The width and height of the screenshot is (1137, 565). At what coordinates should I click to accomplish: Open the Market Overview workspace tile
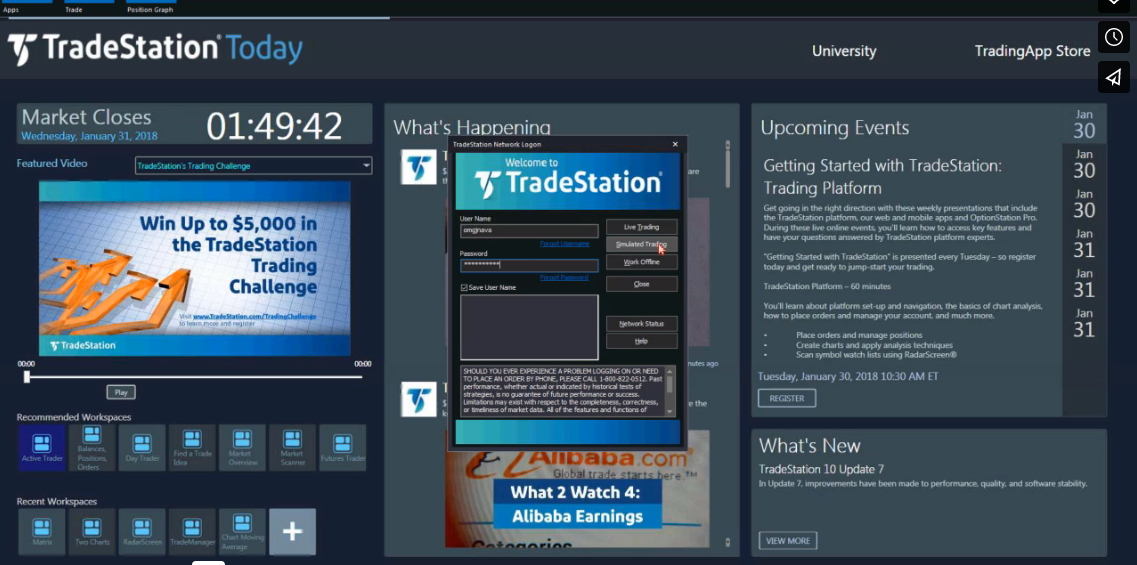pos(242,448)
